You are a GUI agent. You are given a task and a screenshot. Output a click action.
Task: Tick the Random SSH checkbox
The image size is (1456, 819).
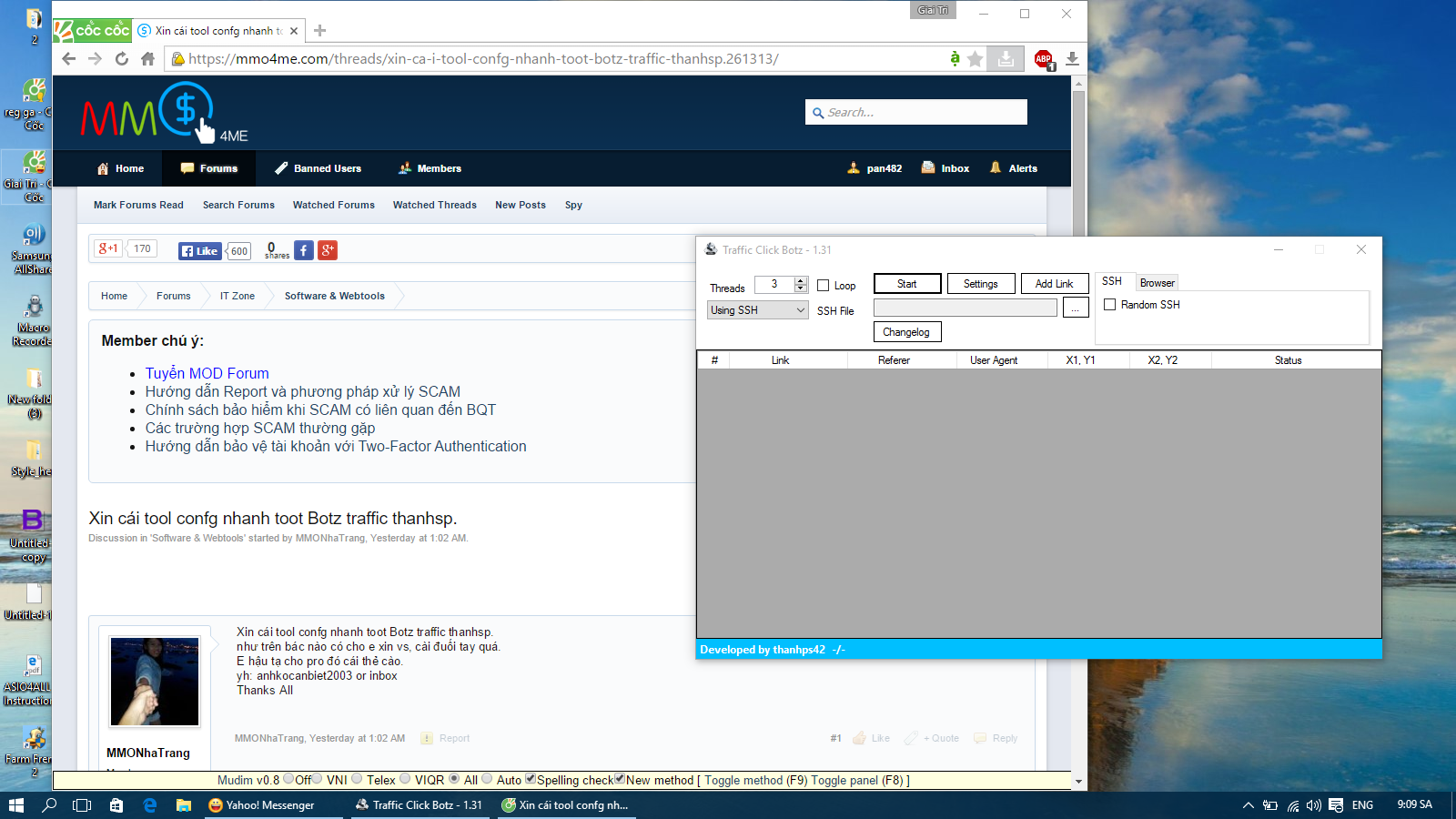1109,305
